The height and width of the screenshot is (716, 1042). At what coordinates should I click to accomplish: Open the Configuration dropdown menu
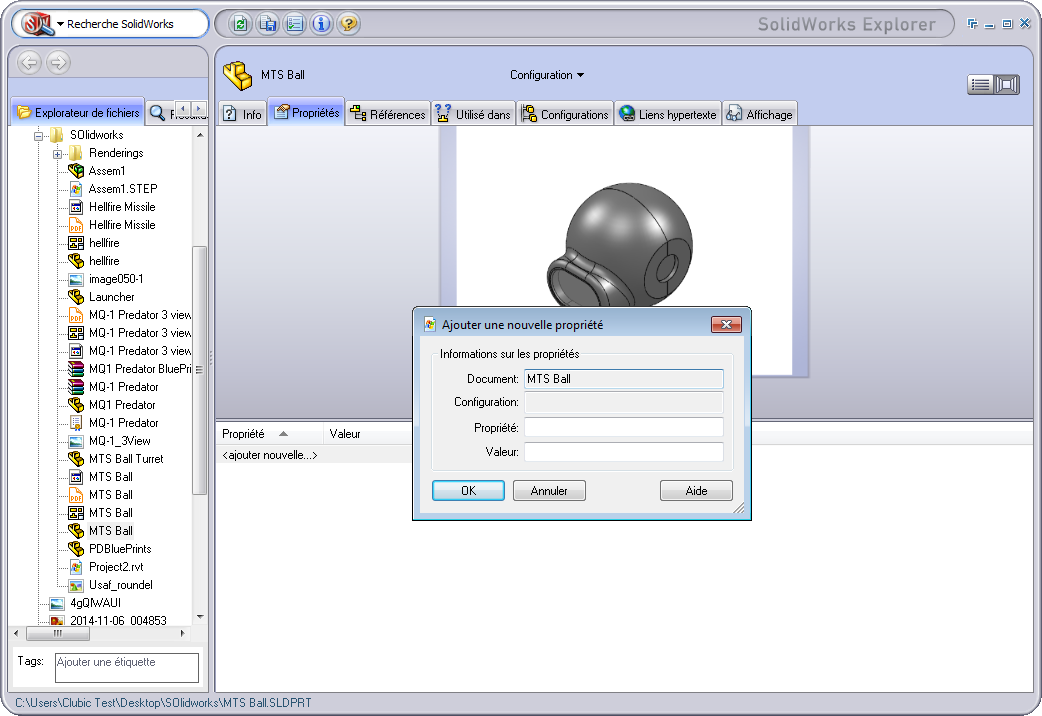(x=547, y=75)
